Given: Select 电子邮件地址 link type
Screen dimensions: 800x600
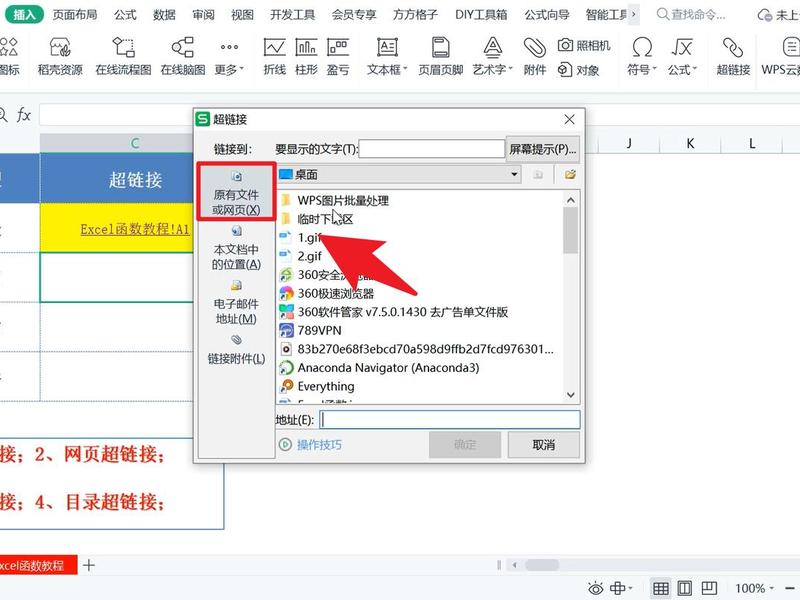Looking at the screenshot, I should click(236, 302).
